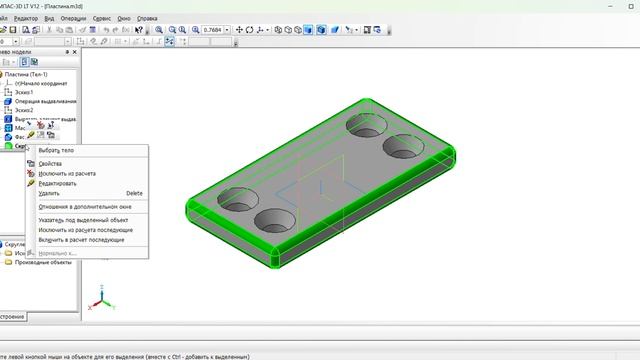Open the Справка menu
The image size is (640, 360).
click(x=147, y=18)
